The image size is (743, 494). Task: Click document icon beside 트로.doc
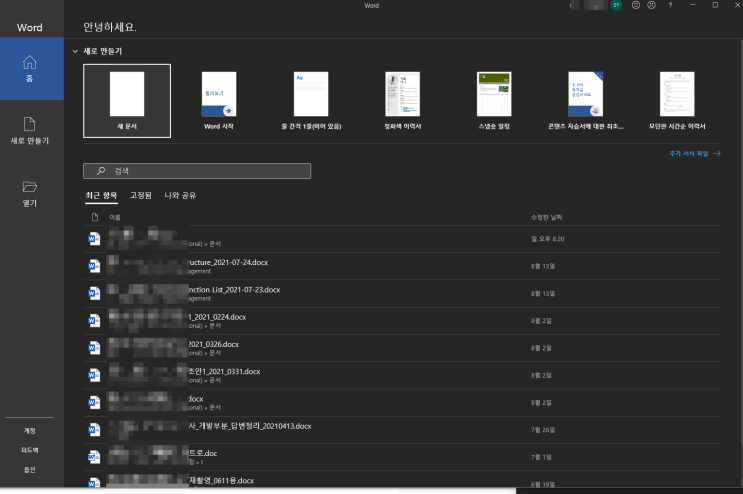[94, 457]
